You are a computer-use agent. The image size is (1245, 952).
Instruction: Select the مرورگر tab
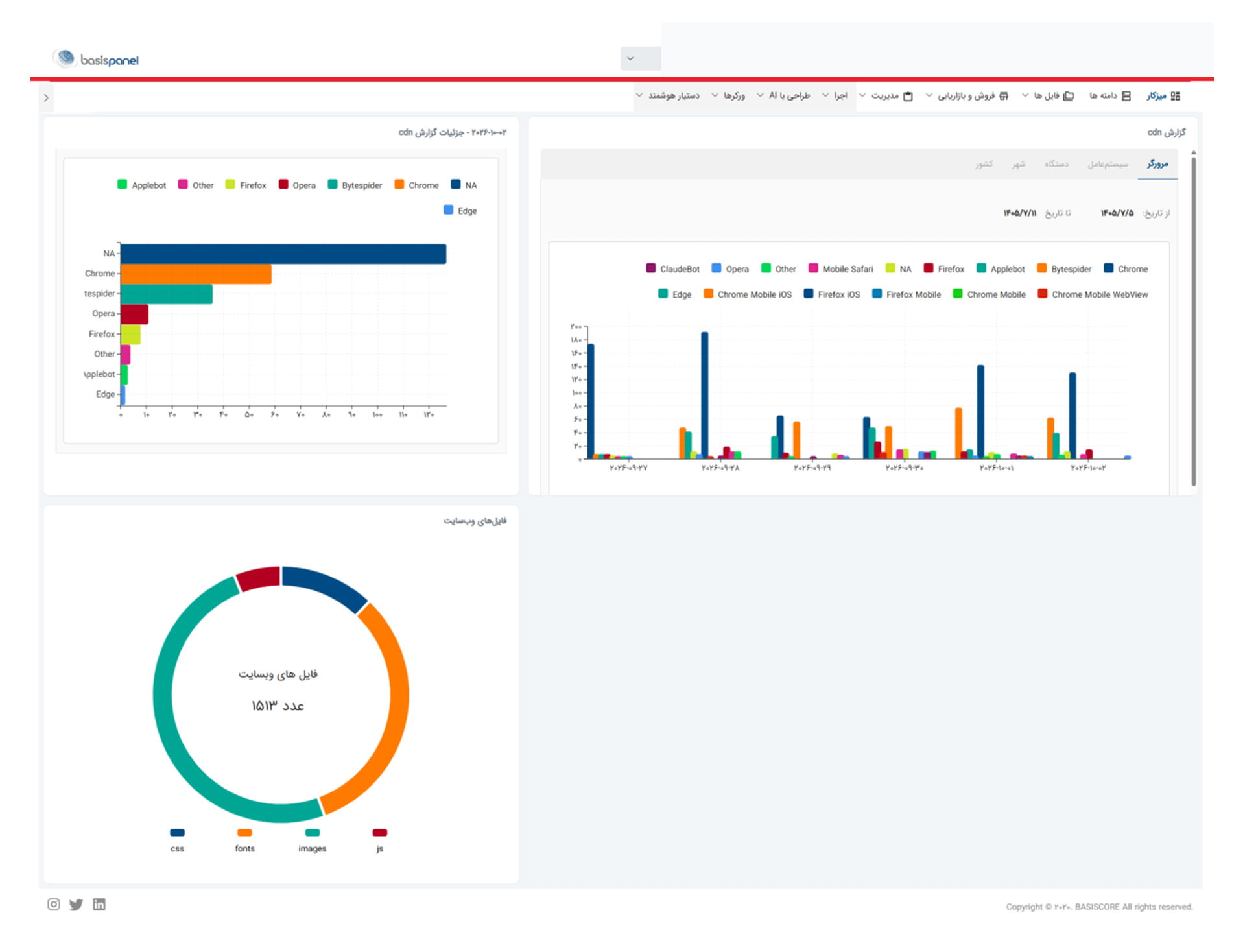click(1157, 164)
